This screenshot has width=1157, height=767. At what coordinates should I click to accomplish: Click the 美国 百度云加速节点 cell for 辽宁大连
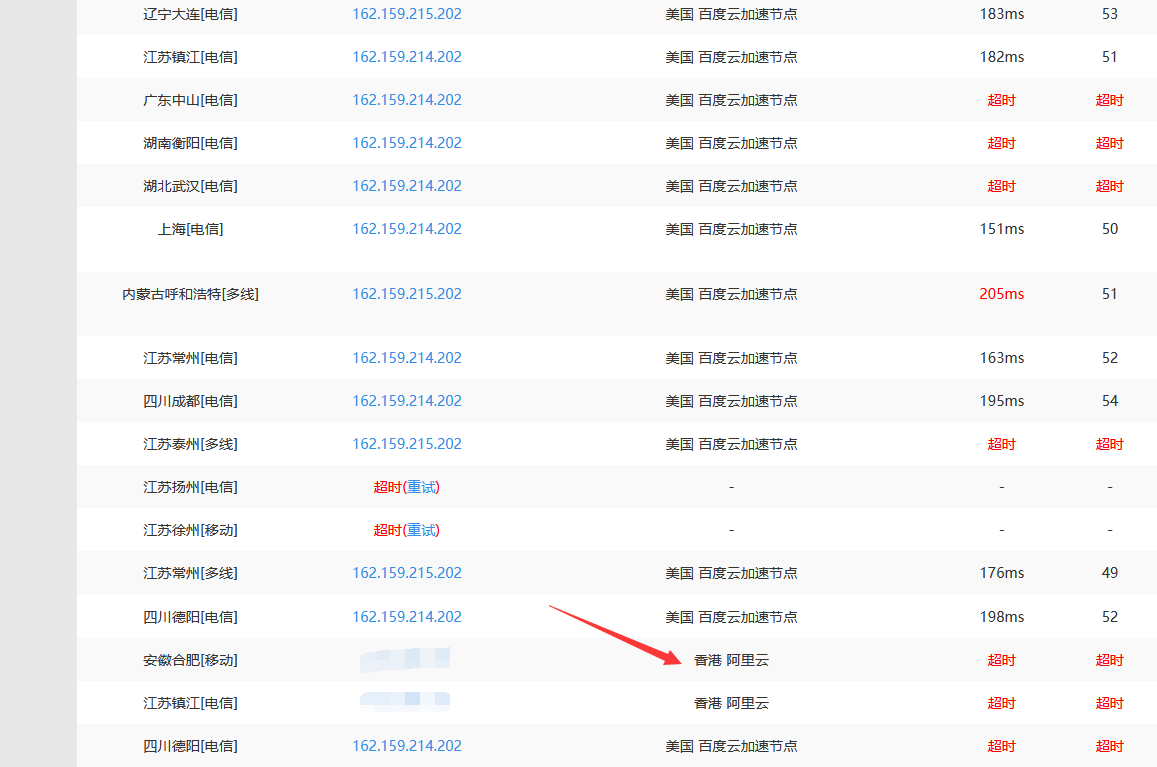pyautogui.click(x=731, y=14)
